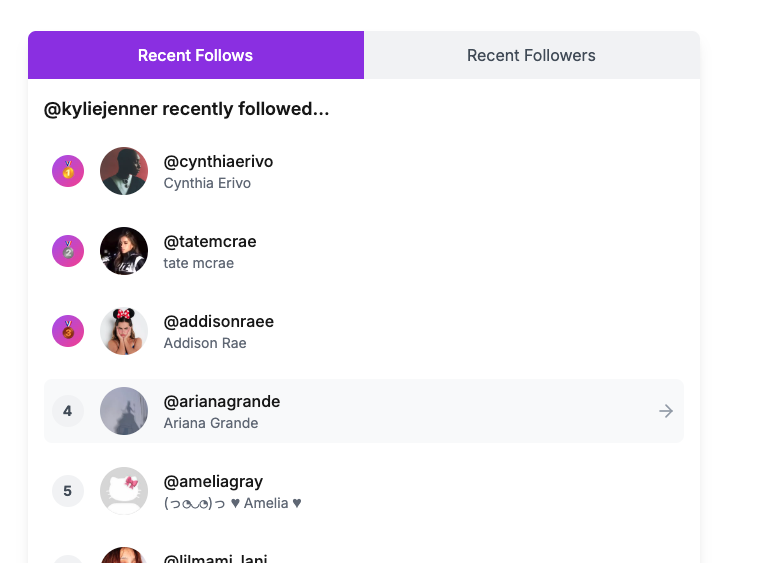This screenshot has width=763, height=563.
Task: Select the Recent Follows tab
Action: 195,55
